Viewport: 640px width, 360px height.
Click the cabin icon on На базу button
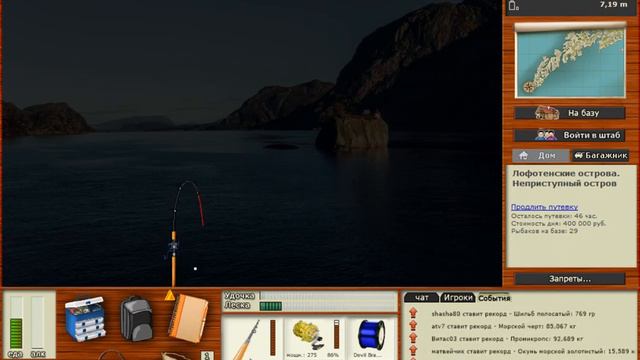point(547,113)
